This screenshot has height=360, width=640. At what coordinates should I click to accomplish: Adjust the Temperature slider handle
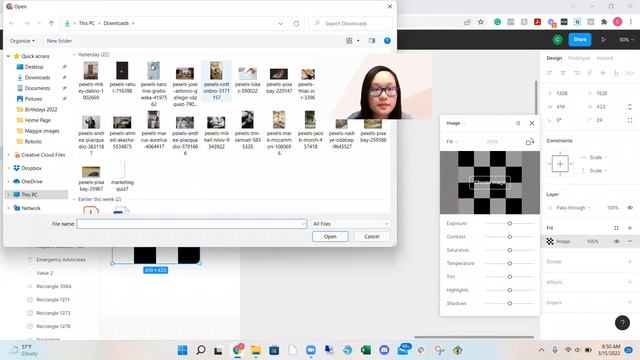510,264
